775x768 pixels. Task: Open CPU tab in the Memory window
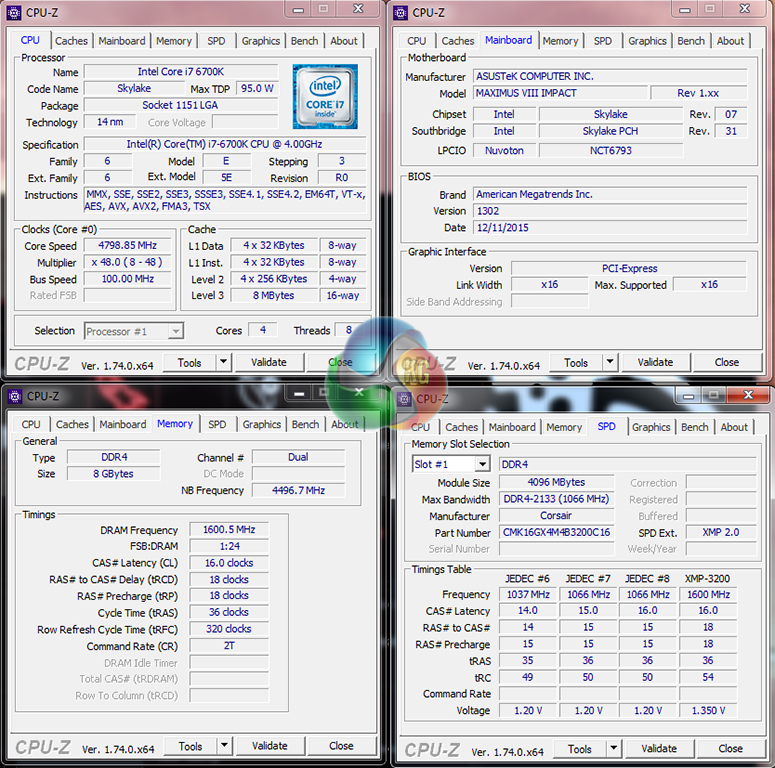(31, 425)
